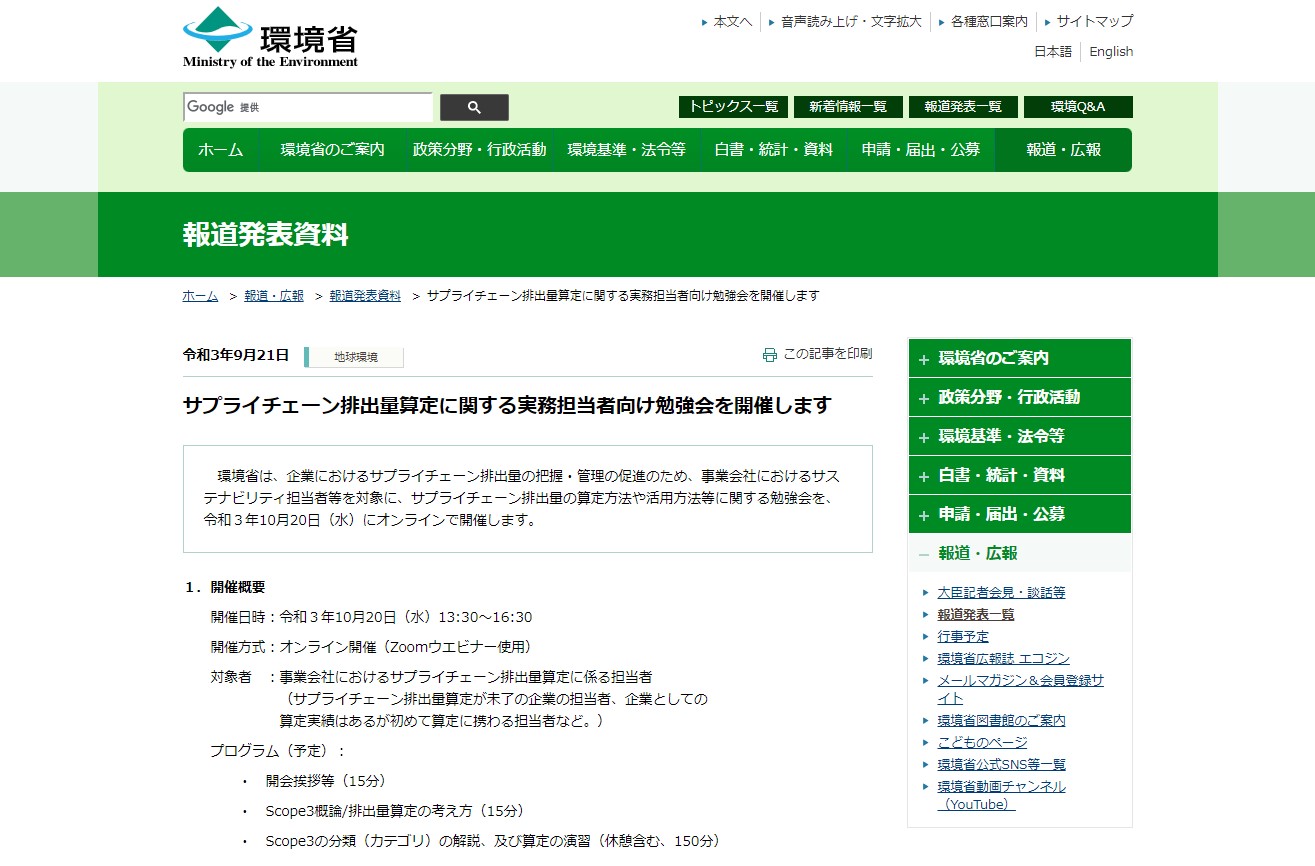Open 環境省動画チャンネル（YouTube）link
Viewport: 1315px width, 866px height.
1001,786
